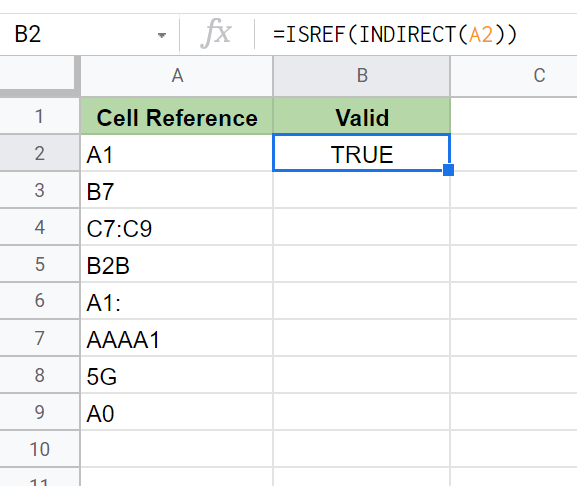Click the select-all corner box
Viewport: 577px width, 486px height.
pyautogui.click(x=38, y=74)
